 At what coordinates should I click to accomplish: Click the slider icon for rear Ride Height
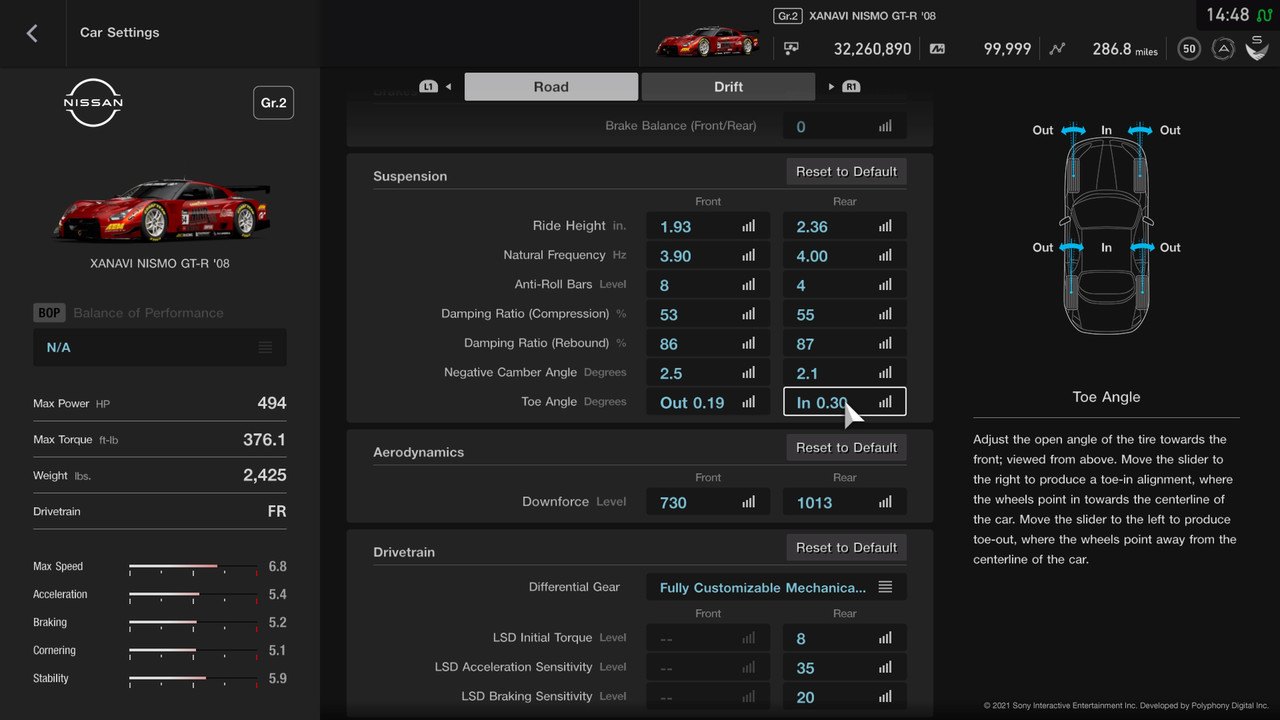point(885,226)
